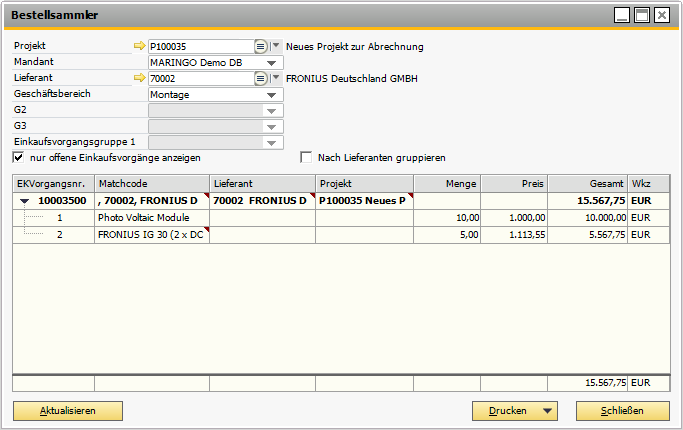
Task: Click the Schließen button
Action: pos(622,411)
